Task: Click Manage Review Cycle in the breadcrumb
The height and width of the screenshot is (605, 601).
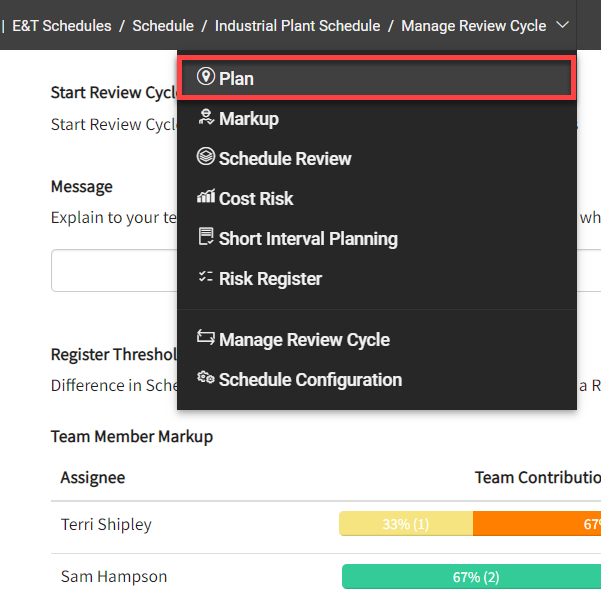Action: click(473, 26)
